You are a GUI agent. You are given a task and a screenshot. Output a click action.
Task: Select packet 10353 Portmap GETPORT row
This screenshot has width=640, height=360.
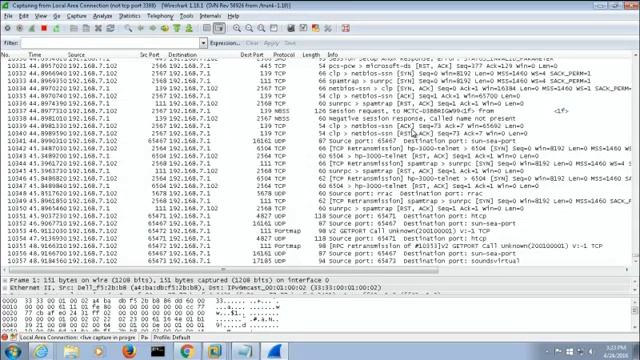316,231
